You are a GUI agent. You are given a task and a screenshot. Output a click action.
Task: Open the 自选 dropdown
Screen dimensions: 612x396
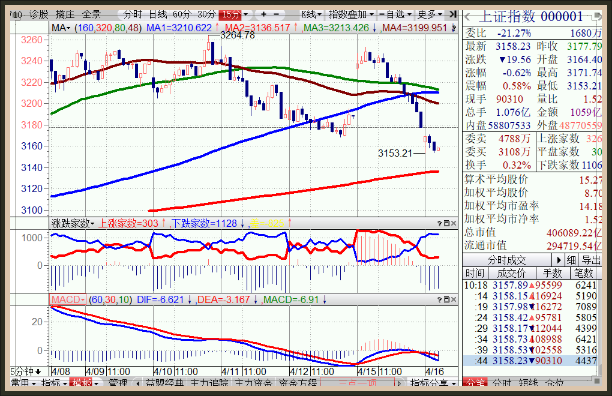(x=396, y=14)
